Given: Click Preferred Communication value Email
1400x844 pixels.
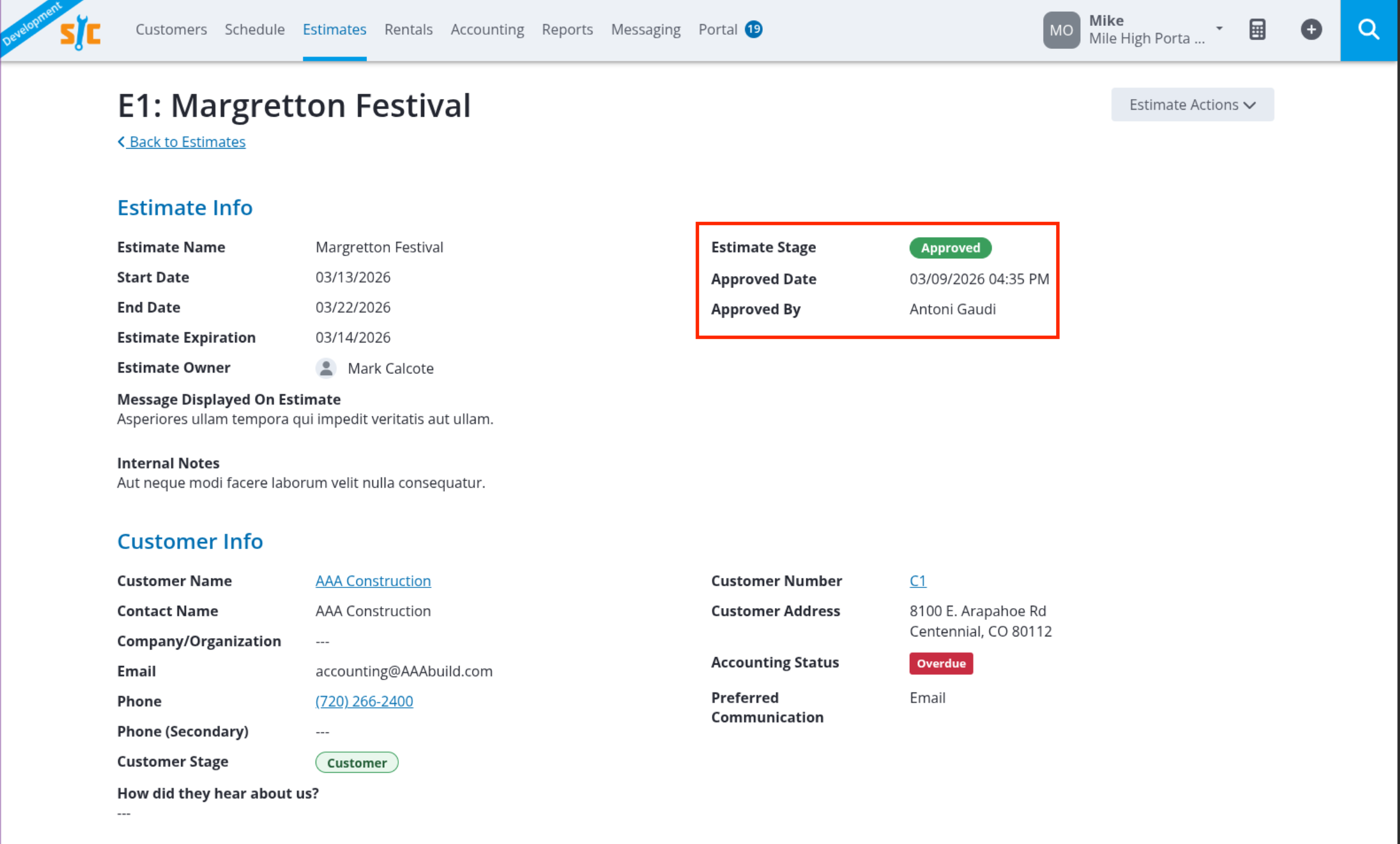Looking at the screenshot, I should pos(927,697).
